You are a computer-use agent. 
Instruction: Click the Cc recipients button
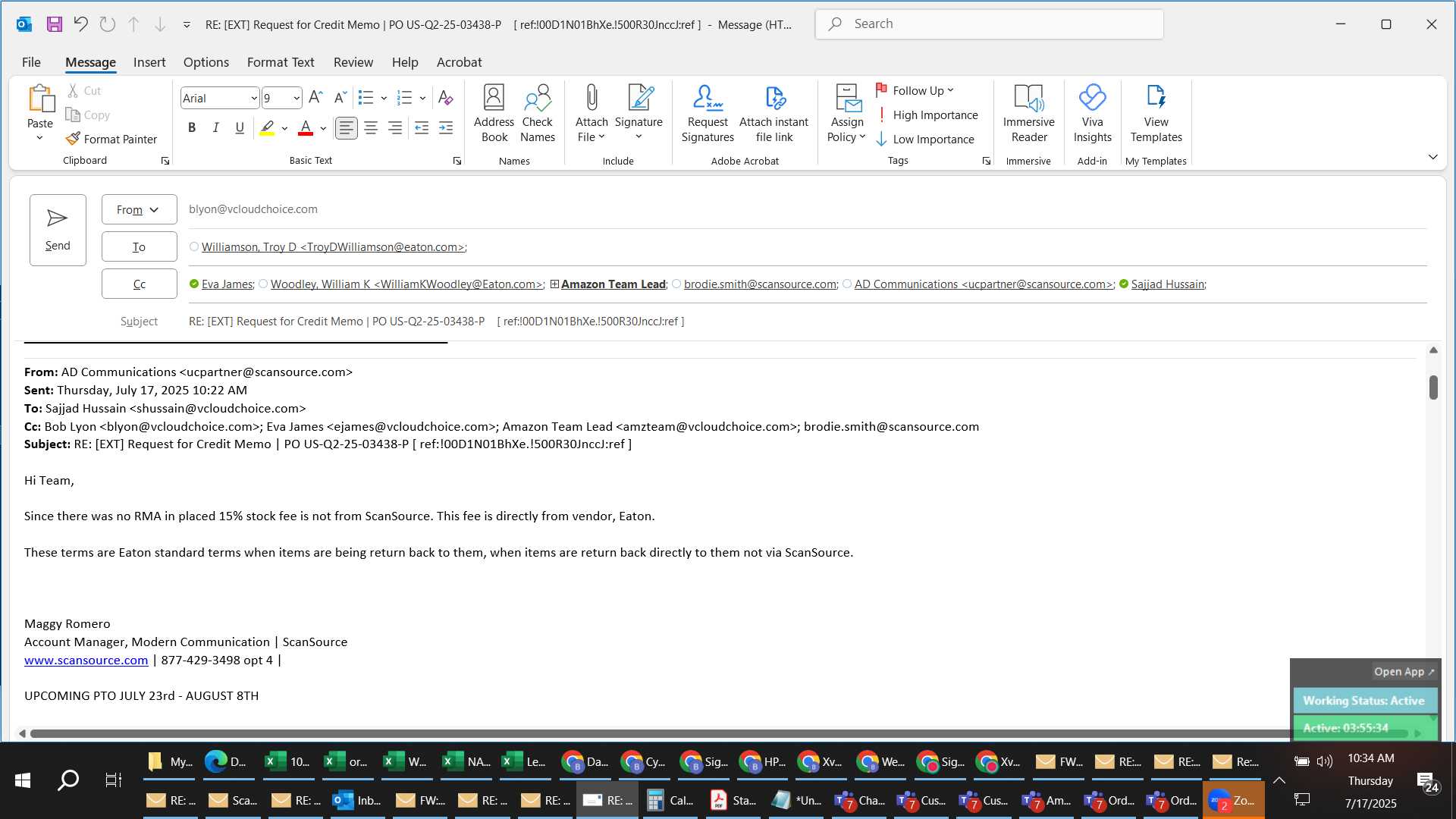click(x=140, y=284)
